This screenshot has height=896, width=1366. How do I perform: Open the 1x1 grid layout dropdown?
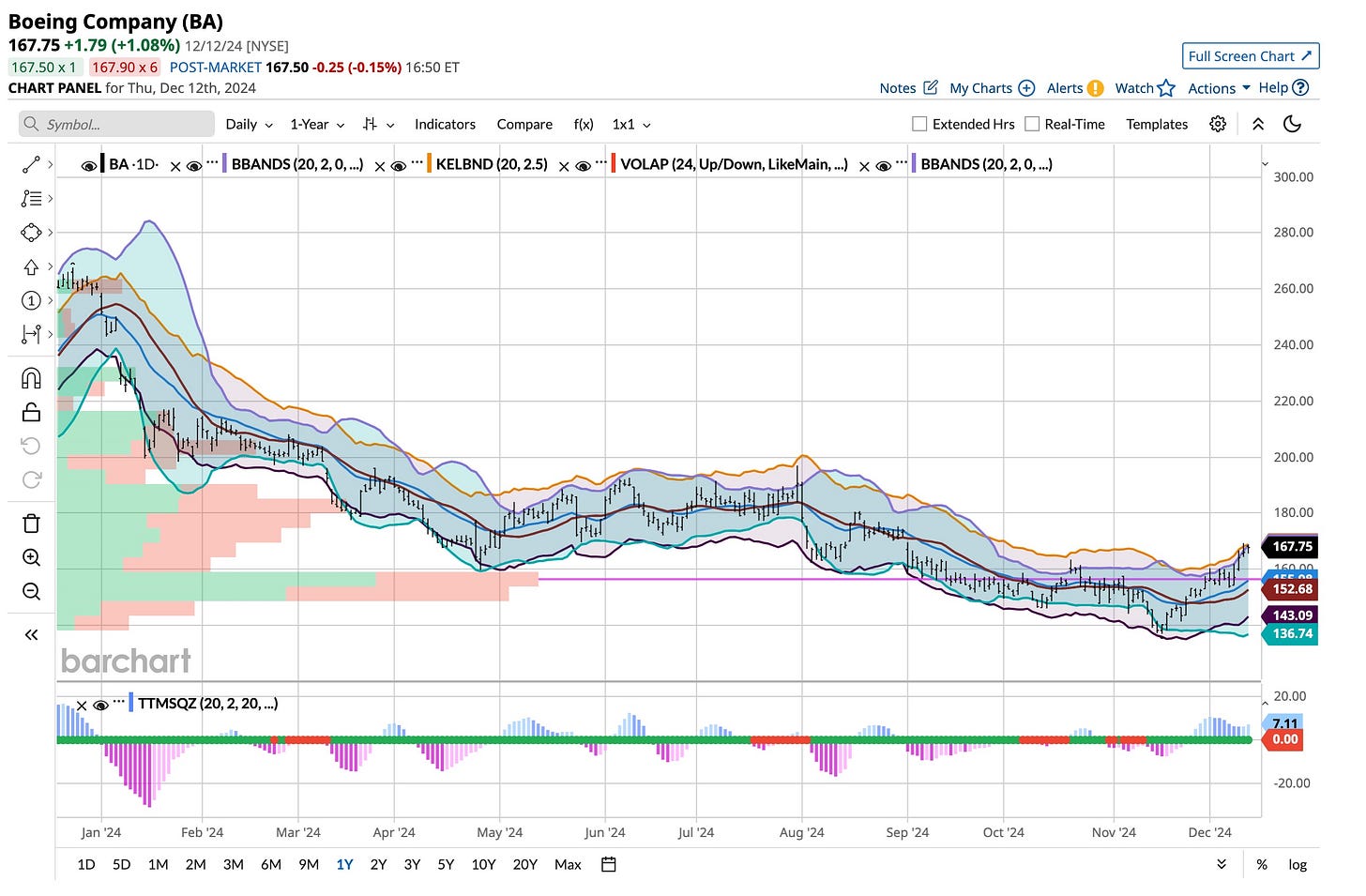tap(631, 124)
